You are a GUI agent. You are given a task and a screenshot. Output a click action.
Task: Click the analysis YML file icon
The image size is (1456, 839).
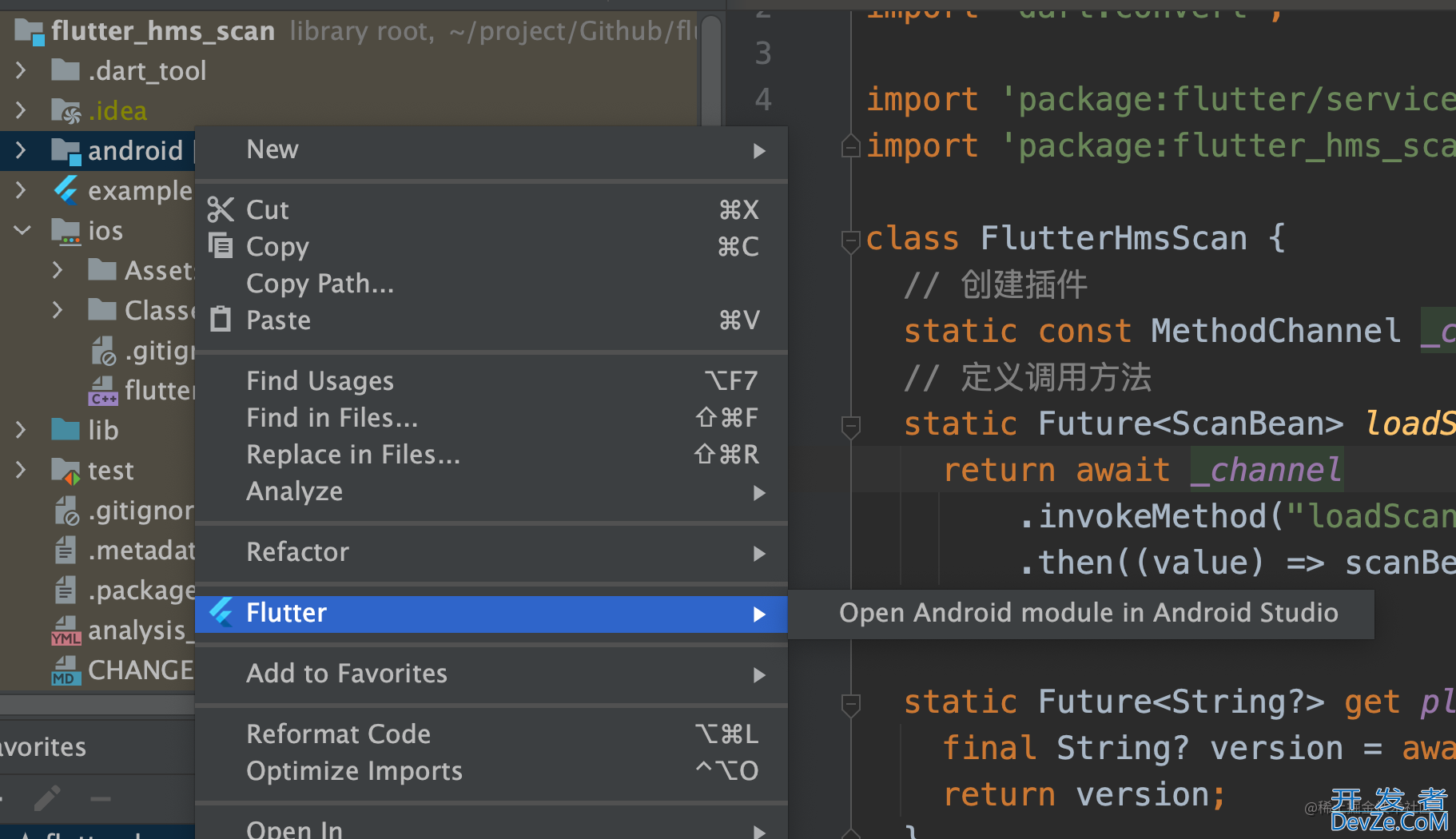tap(66, 630)
